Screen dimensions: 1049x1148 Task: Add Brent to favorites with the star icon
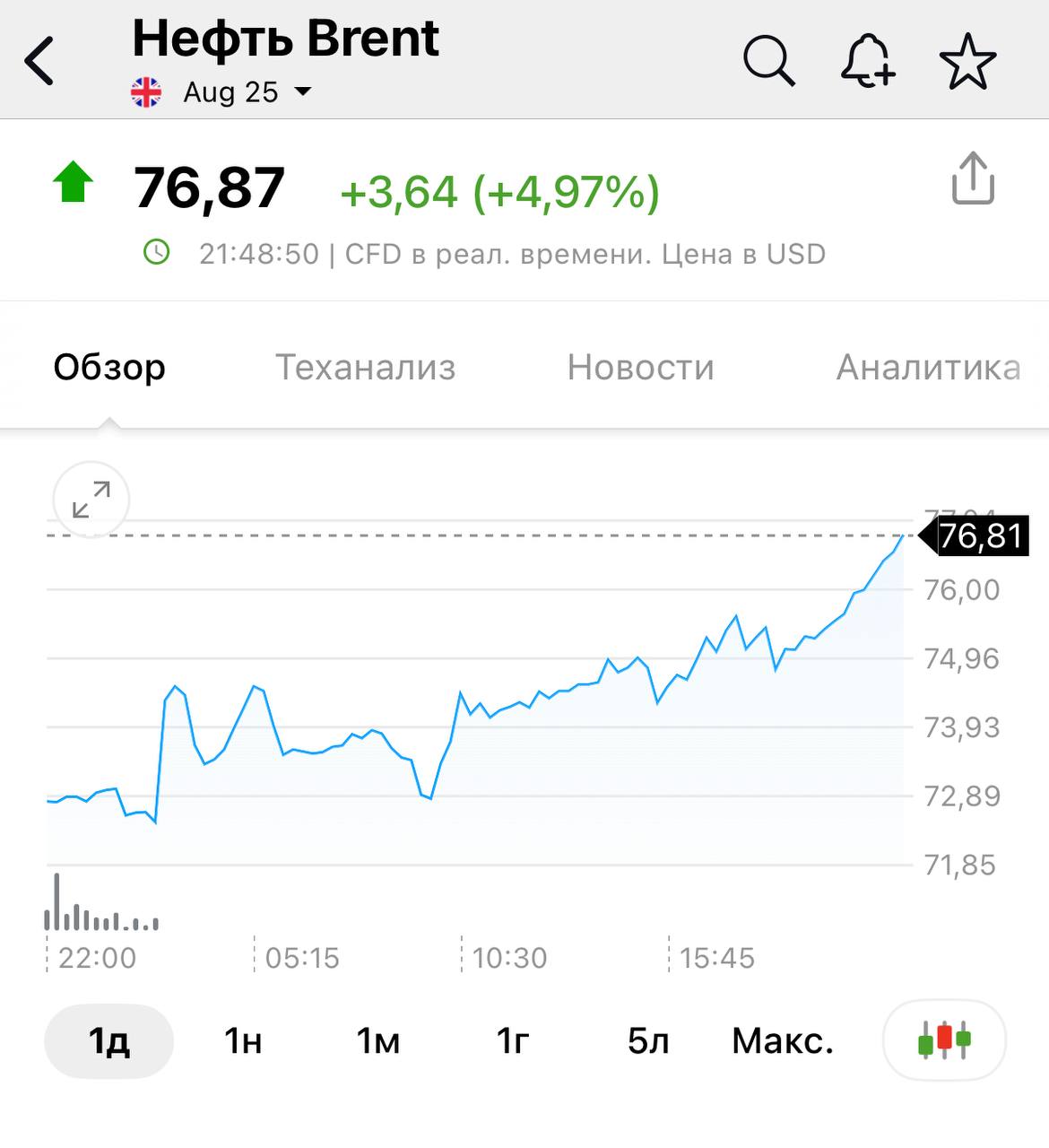(967, 62)
